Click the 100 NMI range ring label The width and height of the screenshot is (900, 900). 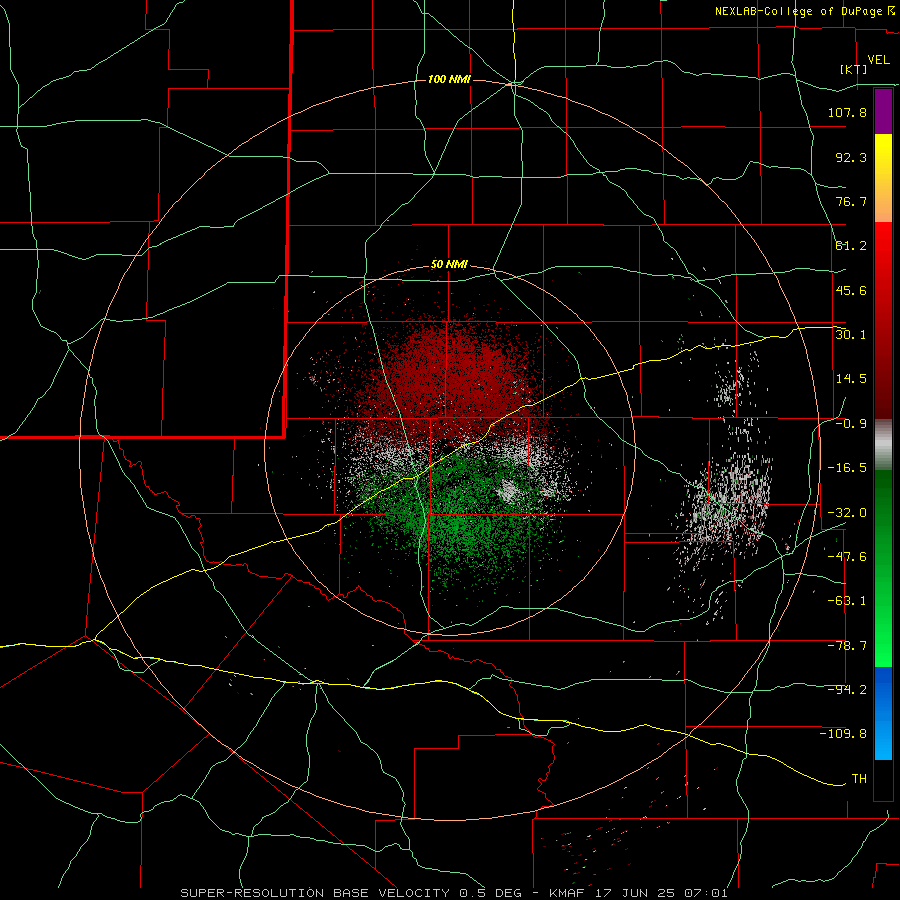click(449, 79)
